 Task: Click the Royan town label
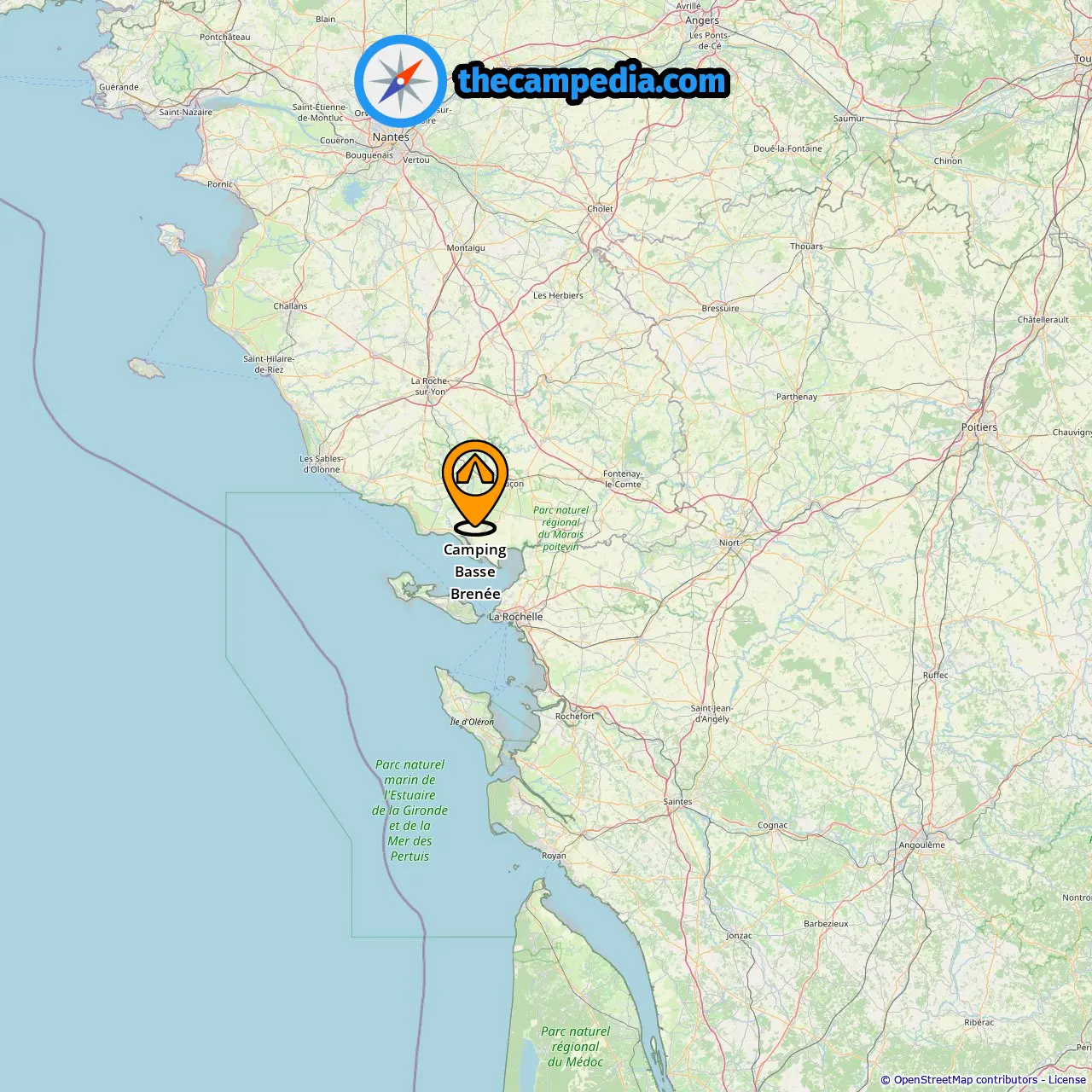tap(554, 856)
